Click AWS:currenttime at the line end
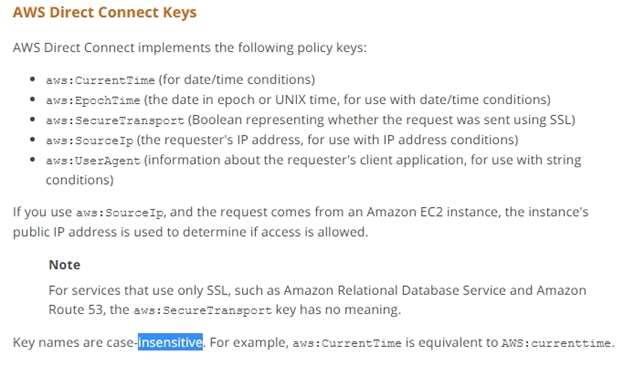Viewport: 624px width, 366px height. [556, 343]
